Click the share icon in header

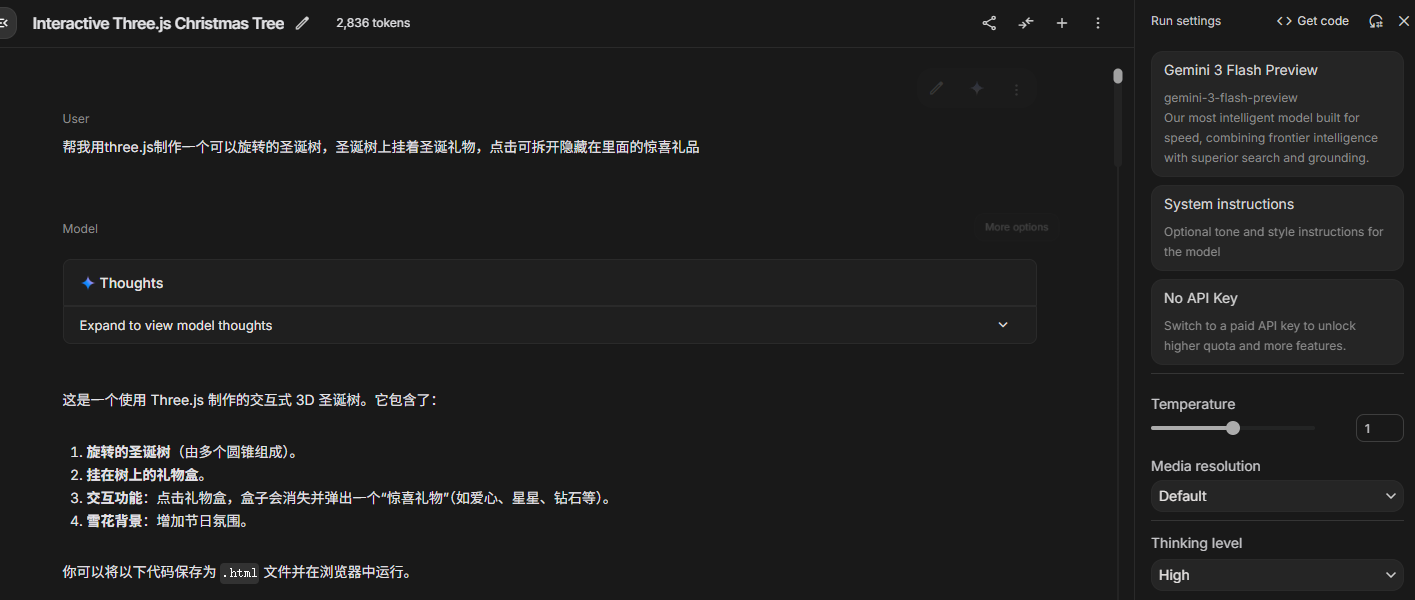989,23
